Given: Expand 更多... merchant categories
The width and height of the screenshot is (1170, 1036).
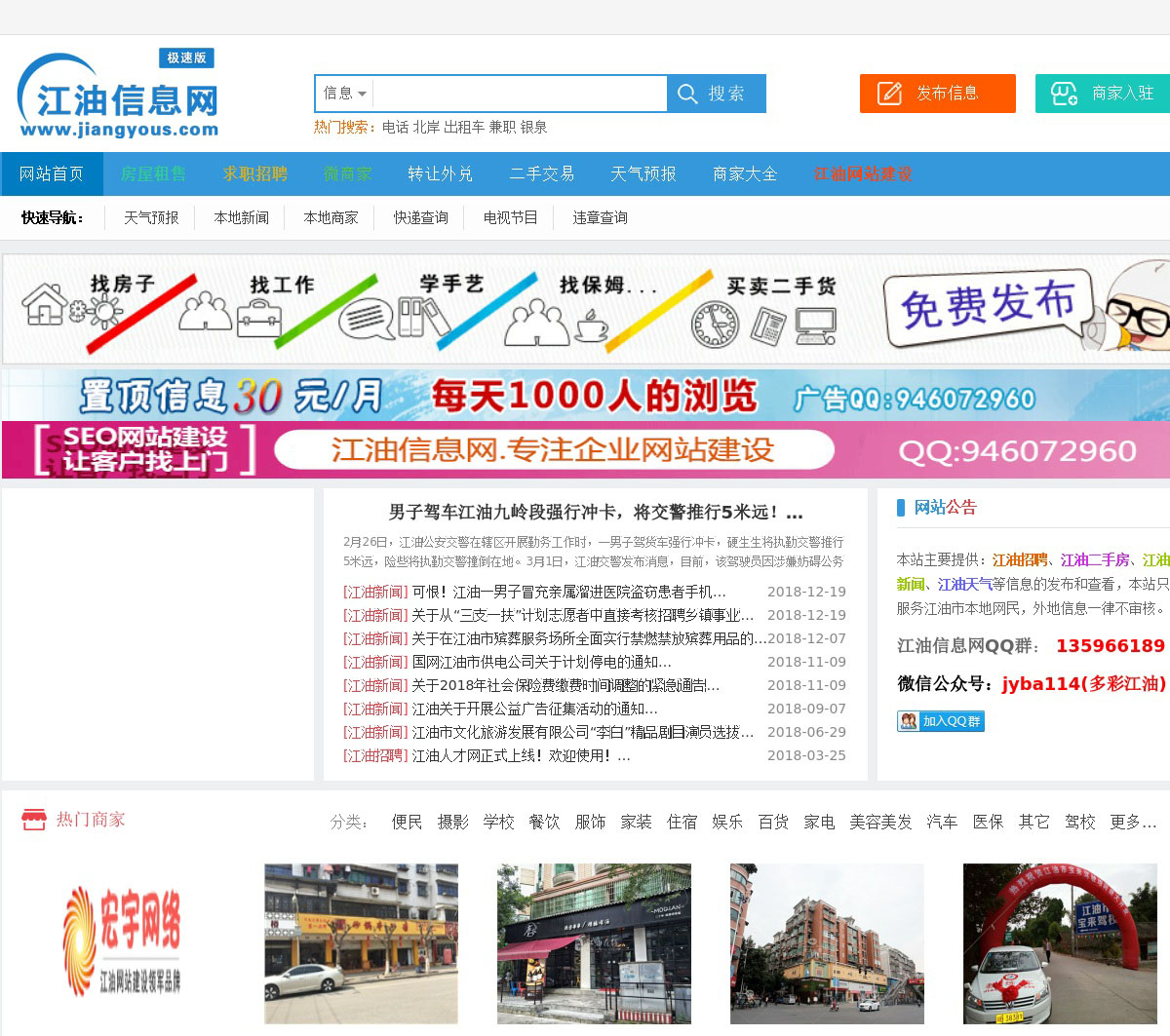Looking at the screenshot, I should click(1132, 822).
